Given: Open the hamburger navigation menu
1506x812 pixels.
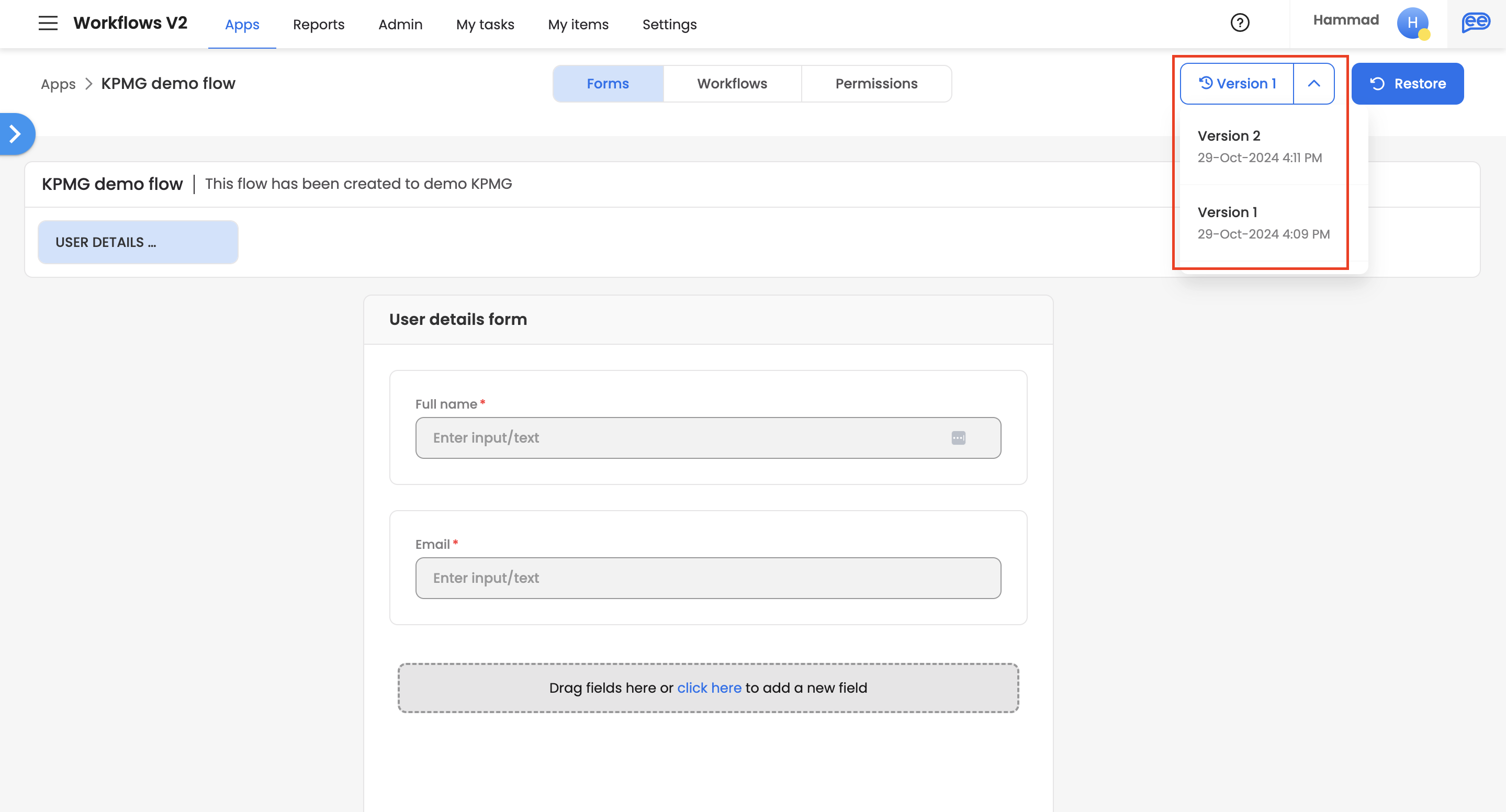Looking at the screenshot, I should (x=48, y=24).
